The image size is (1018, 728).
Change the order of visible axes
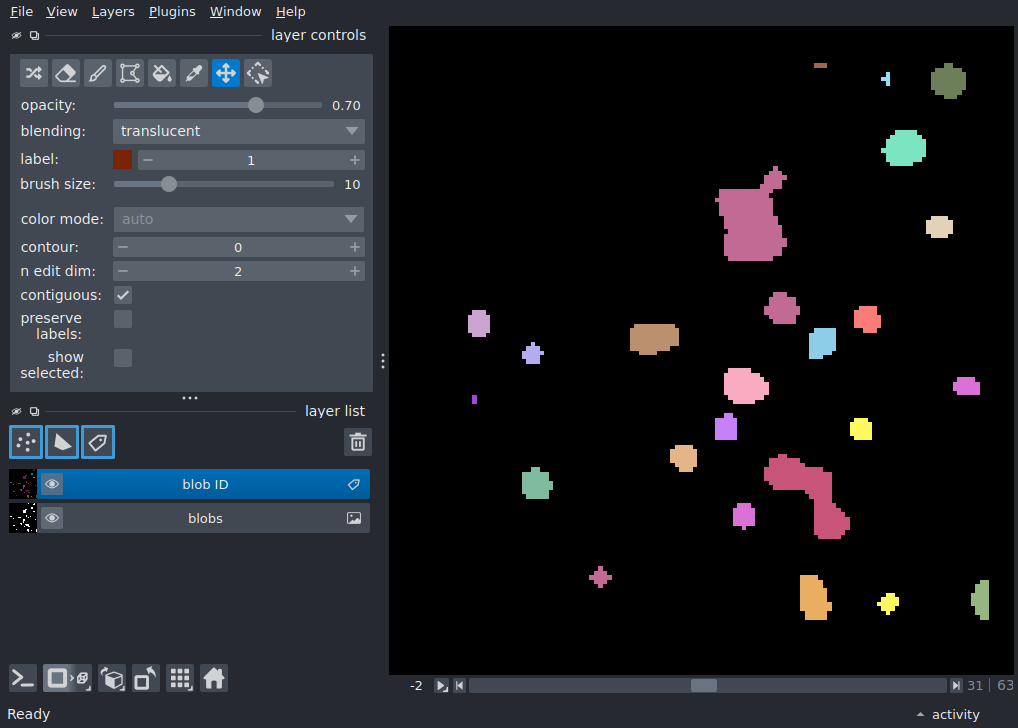(x=112, y=679)
